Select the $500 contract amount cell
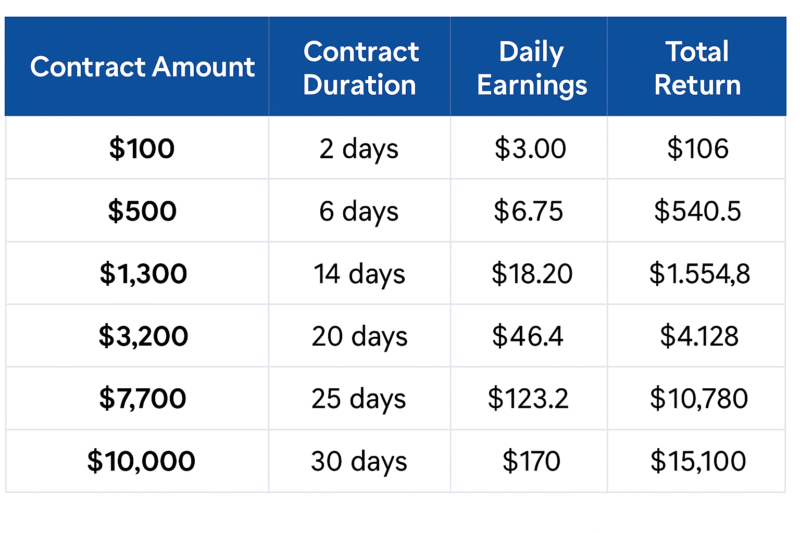800x533 pixels. coord(142,211)
